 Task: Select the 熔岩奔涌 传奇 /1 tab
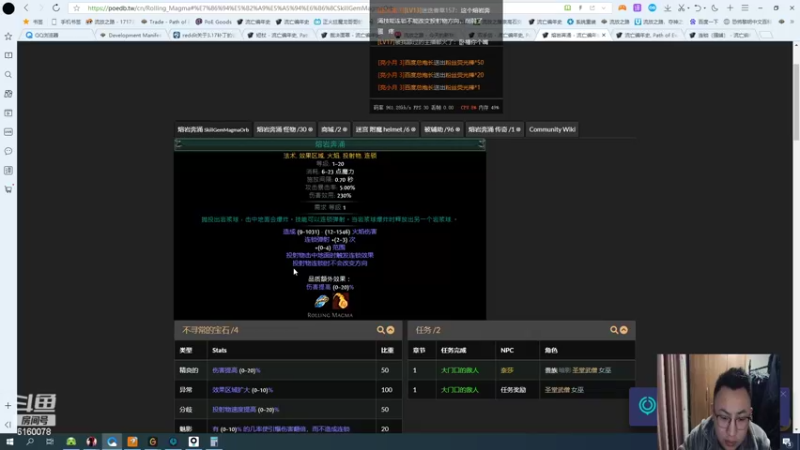(x=494, y=130)
